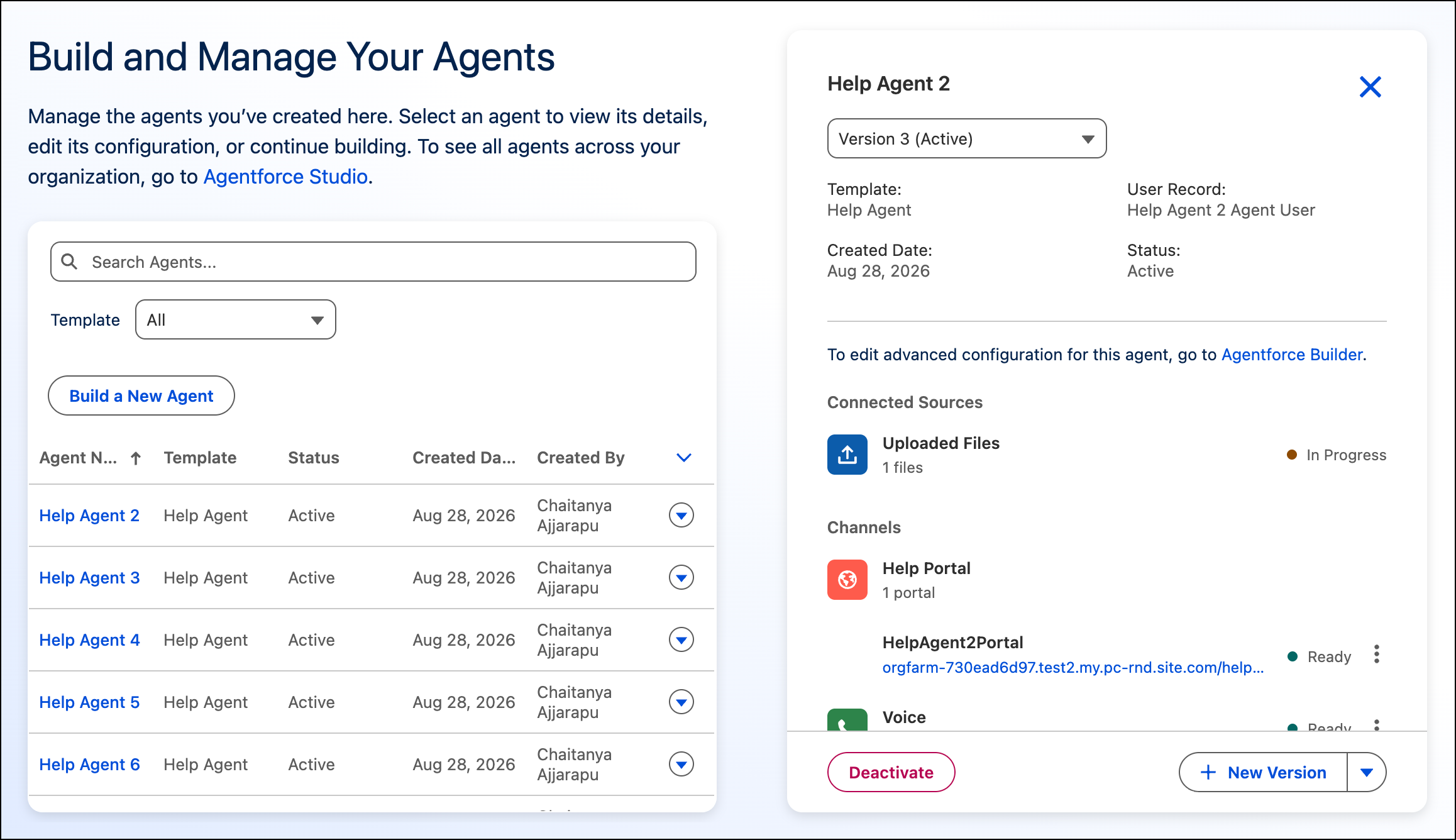The image size is (1456, 840).
Task: Click the In Progress status text
Action: [1346, 455]
